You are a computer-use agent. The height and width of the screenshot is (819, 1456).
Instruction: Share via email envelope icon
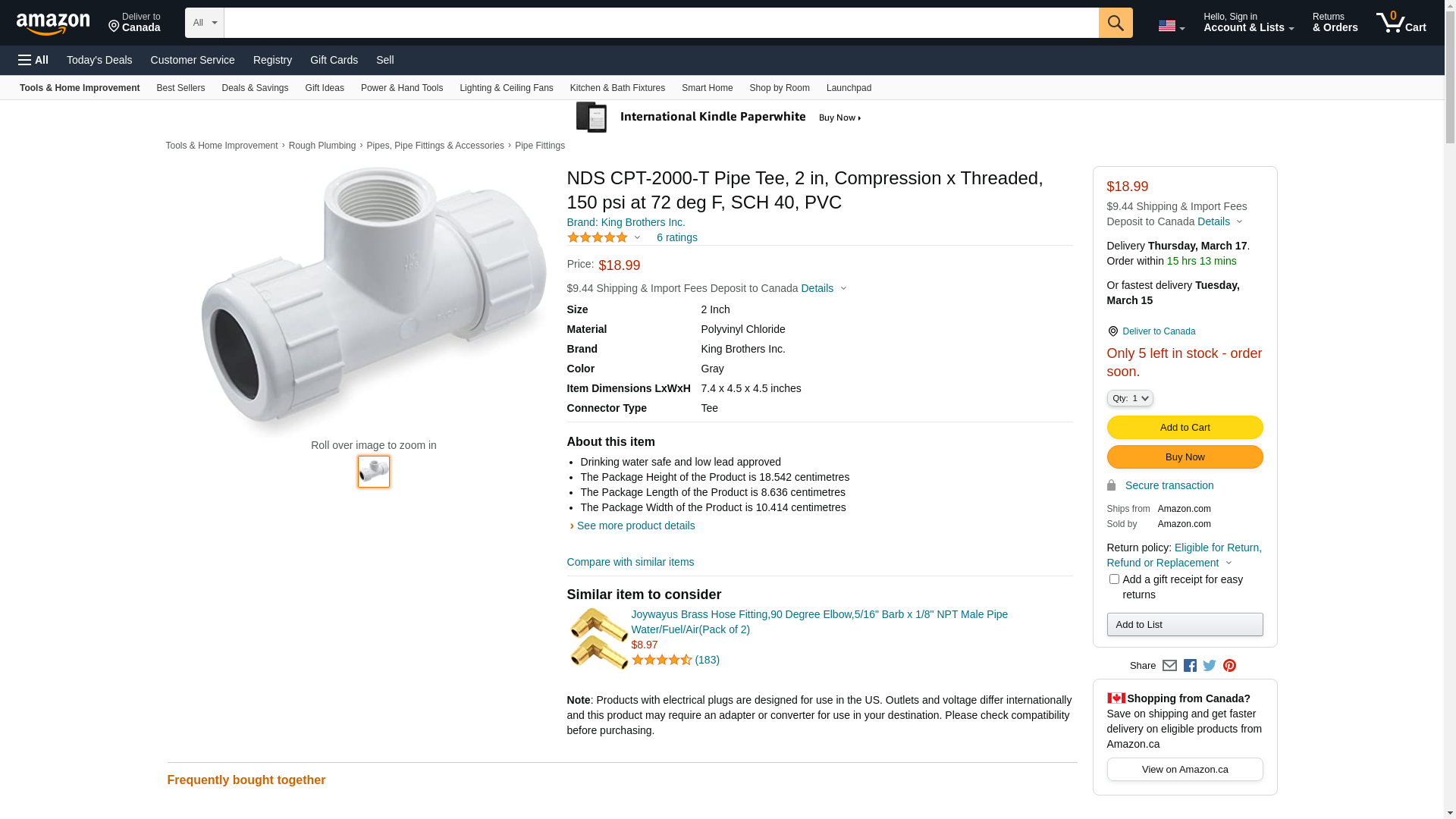click(x=1169, y=666)
